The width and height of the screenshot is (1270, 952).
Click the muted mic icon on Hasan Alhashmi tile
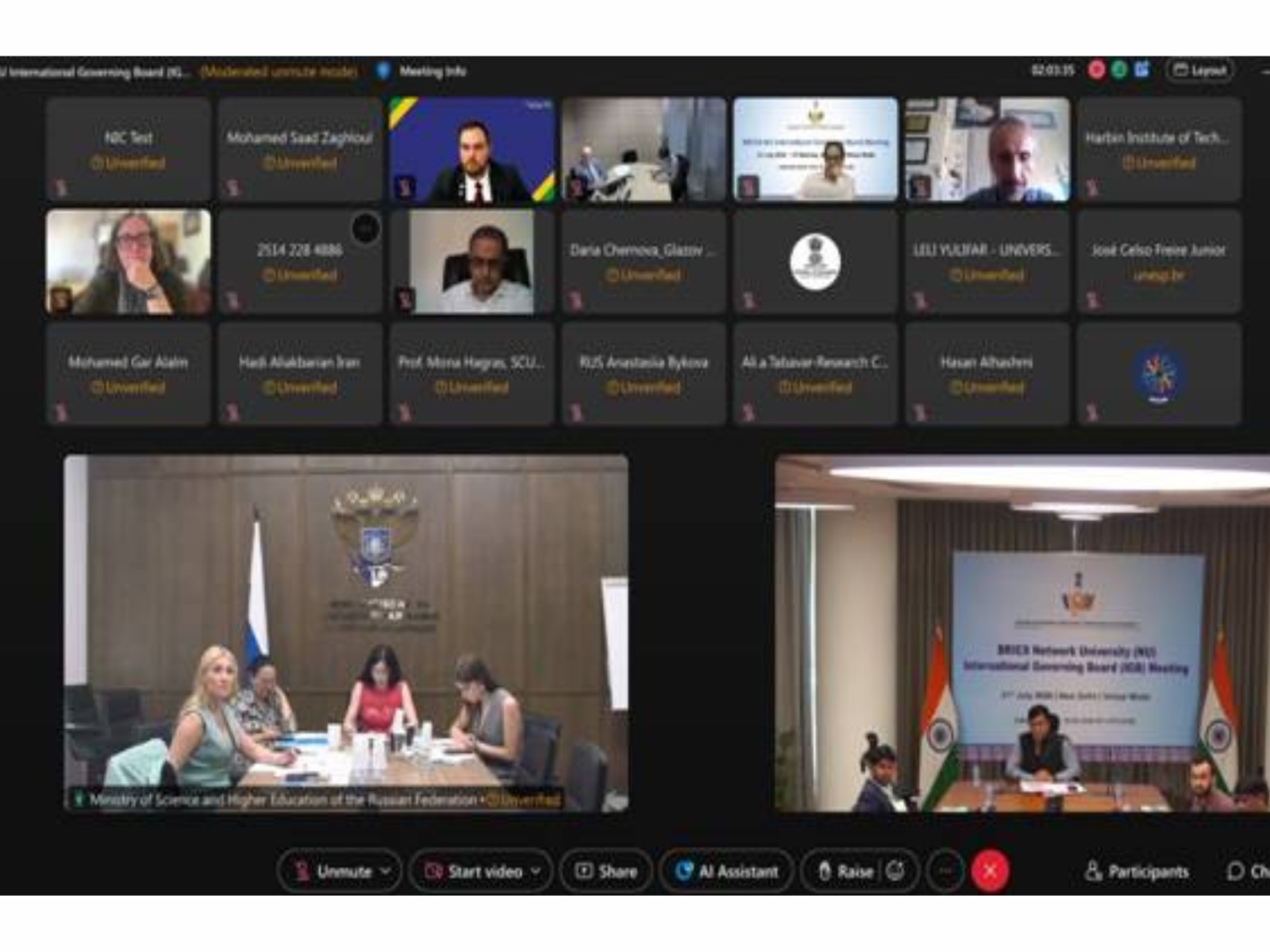pyautogui.click(x=921, y=412)
